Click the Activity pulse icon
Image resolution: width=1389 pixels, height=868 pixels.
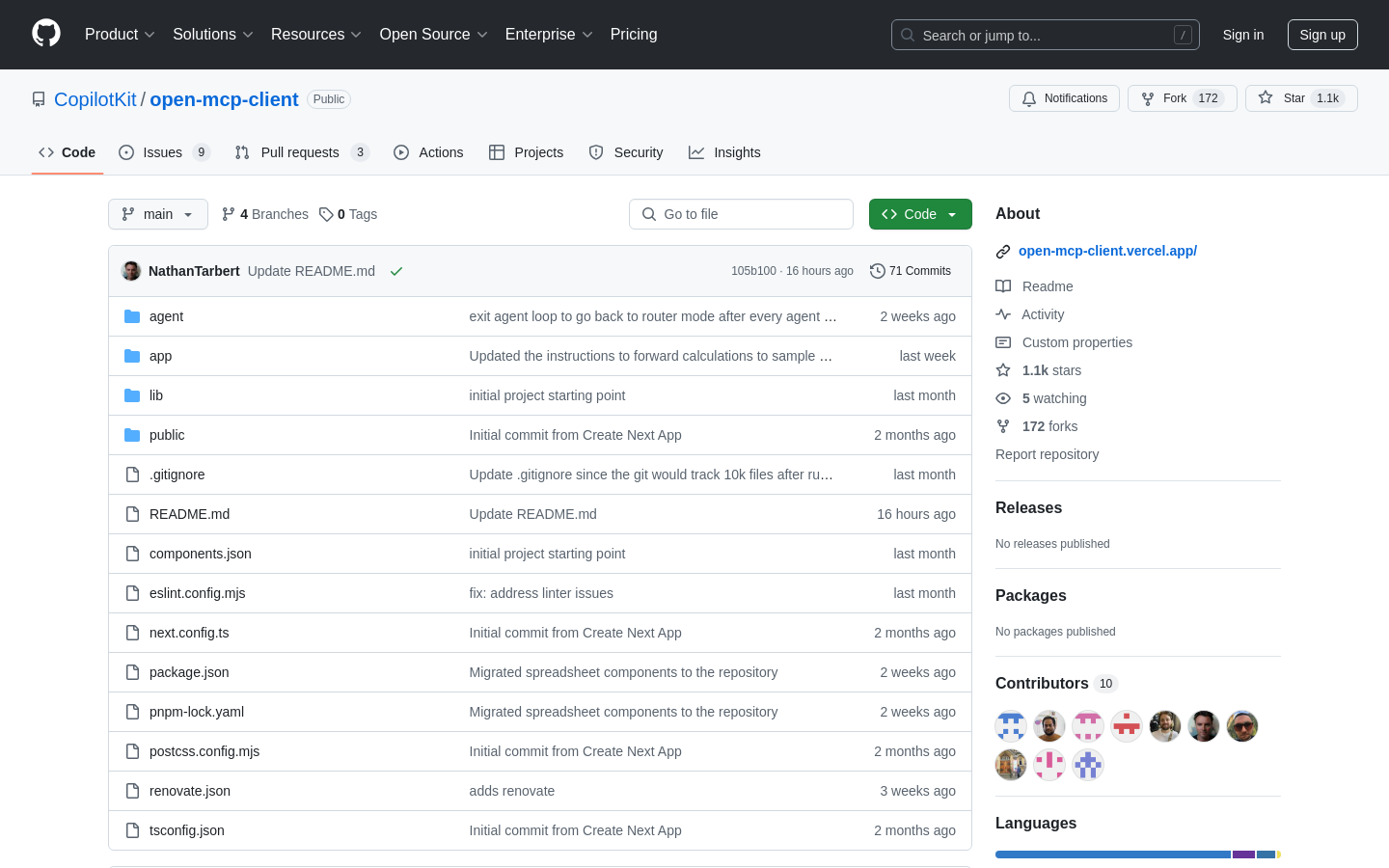tap(1003, 314)
